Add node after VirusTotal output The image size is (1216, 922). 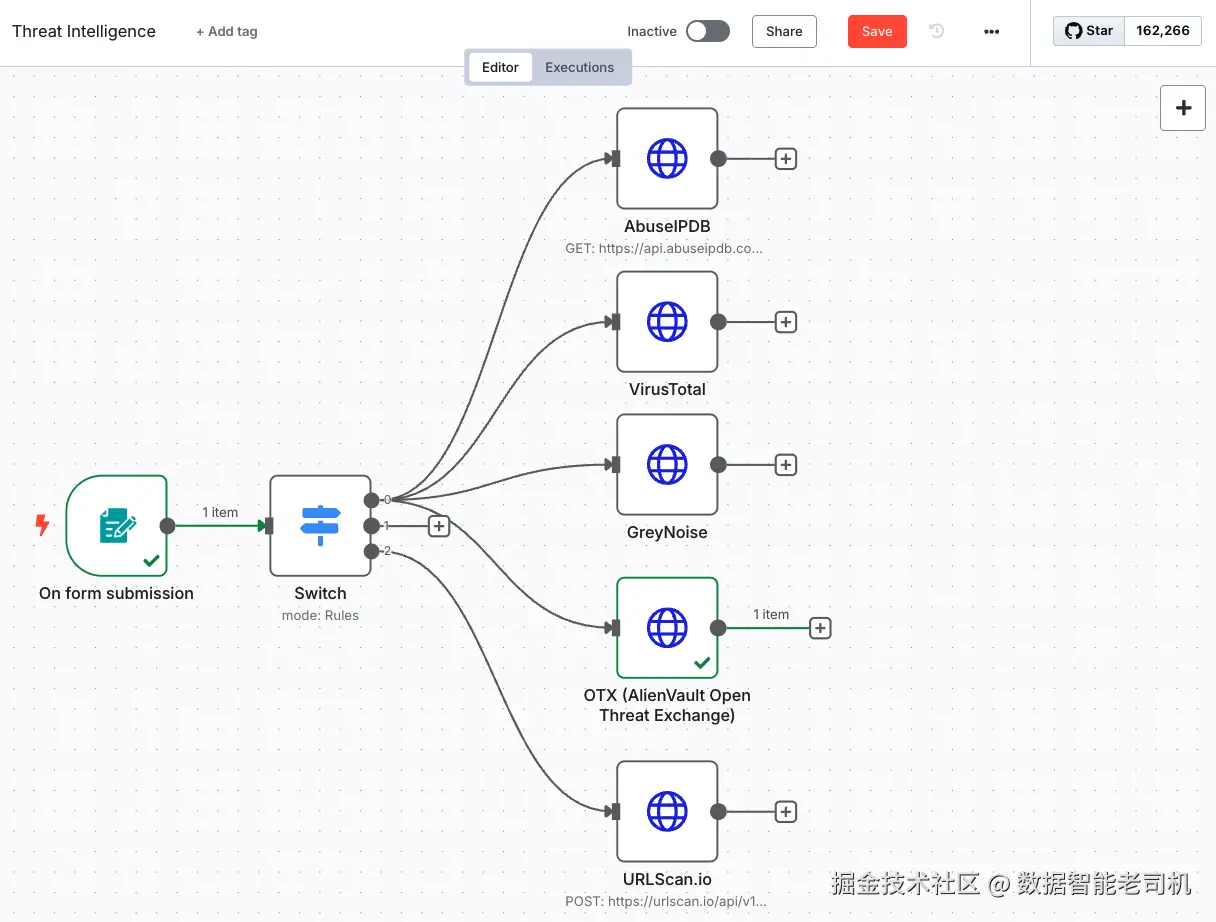[786, 321]
